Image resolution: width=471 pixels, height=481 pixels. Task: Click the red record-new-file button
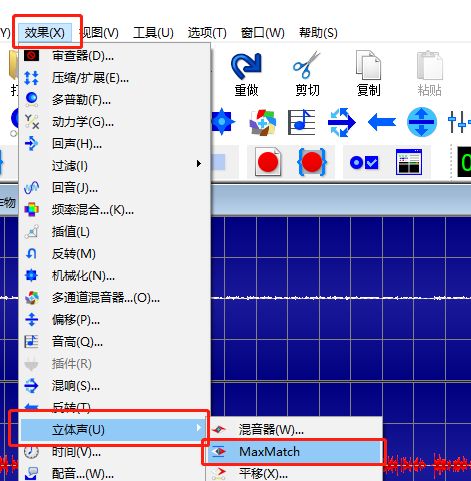(x=268, y=162)
